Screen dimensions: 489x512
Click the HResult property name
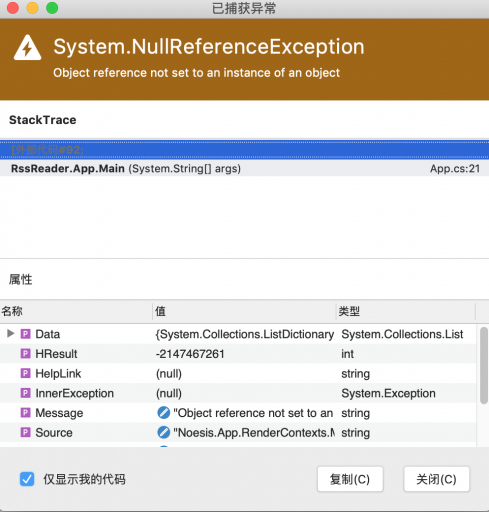56,354
